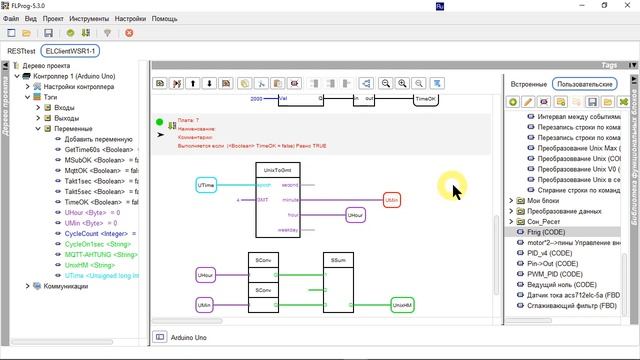Click the diagram horizontal scrollbar
This screenshot has width=640, height=360.
tap(187, 321)
